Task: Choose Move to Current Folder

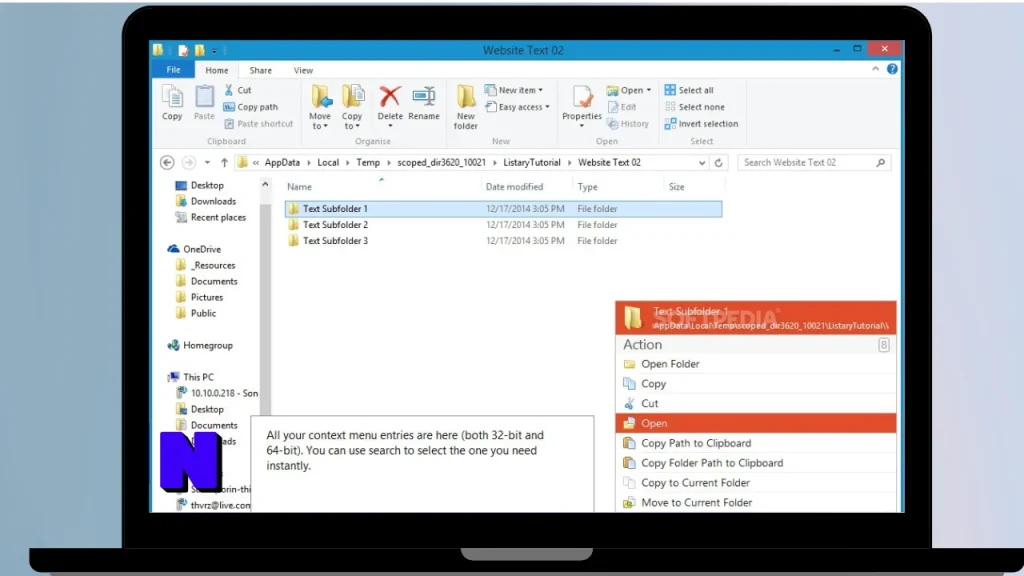Action: click(x=756, y=503)
